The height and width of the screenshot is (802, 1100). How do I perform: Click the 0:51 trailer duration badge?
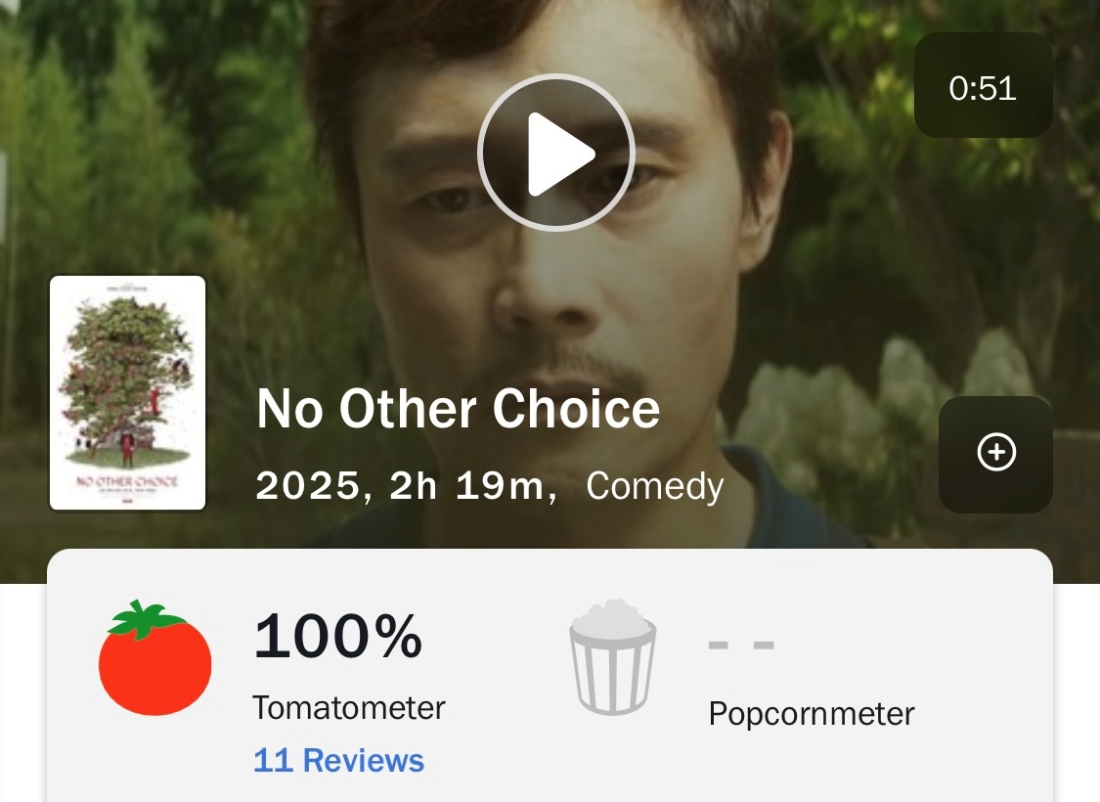click(982, 88)
